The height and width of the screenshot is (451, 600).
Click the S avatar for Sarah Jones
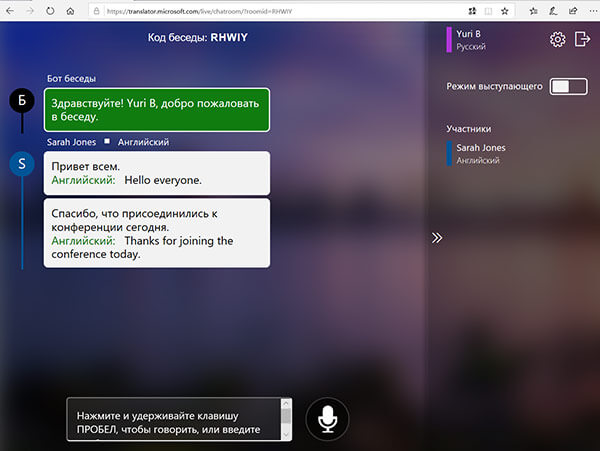point(21,163)
